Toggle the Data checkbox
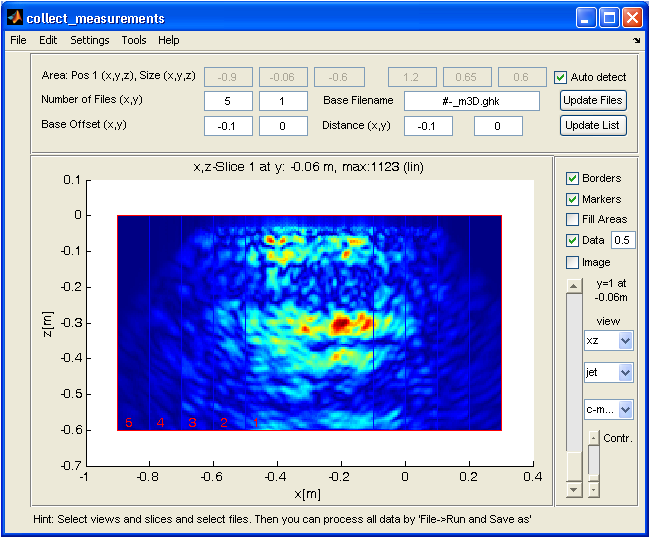The width and height of the screenshot is (650, 538). [572, 240]
